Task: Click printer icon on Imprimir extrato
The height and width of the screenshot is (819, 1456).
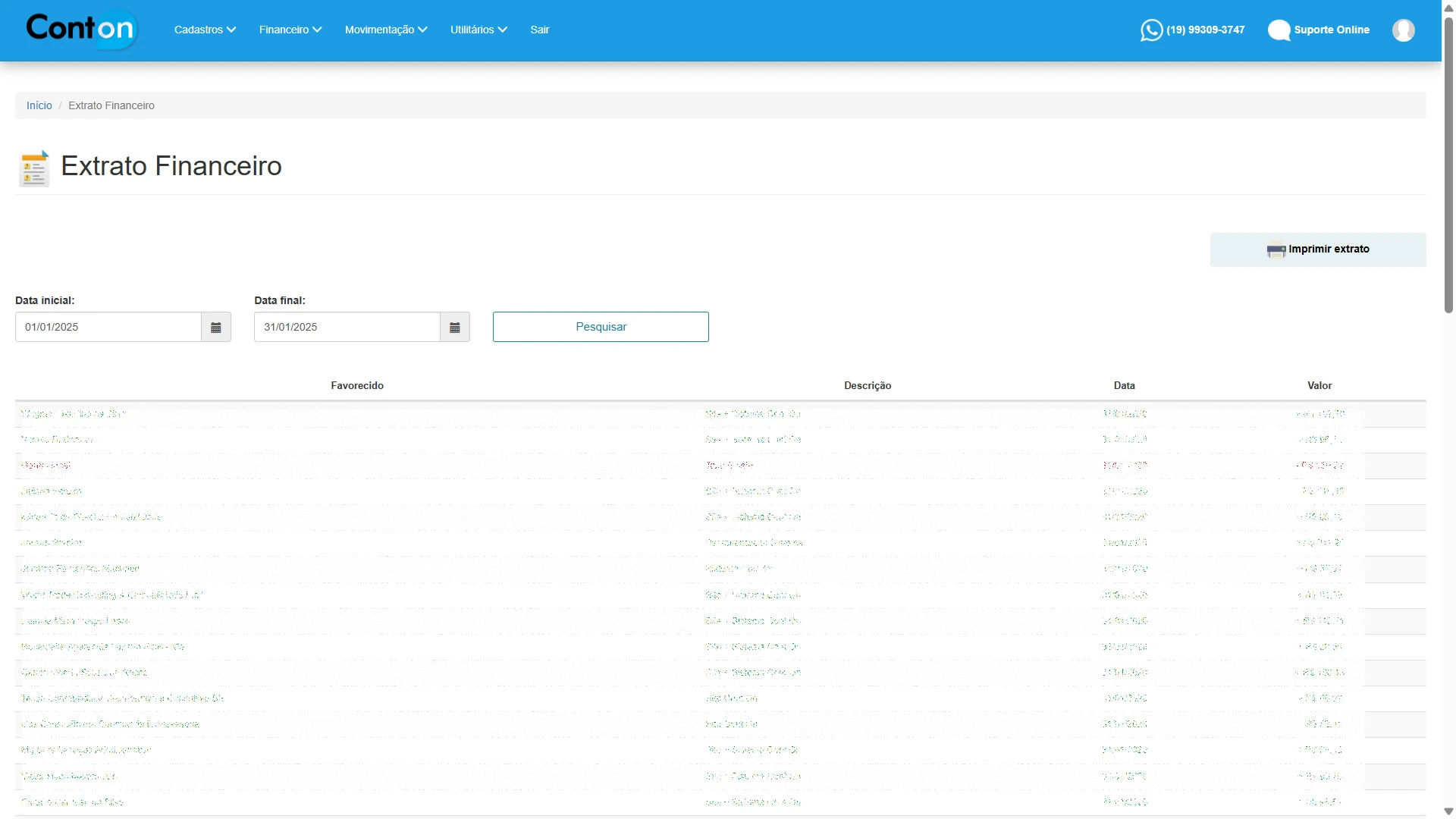Action: (1276, 249)
